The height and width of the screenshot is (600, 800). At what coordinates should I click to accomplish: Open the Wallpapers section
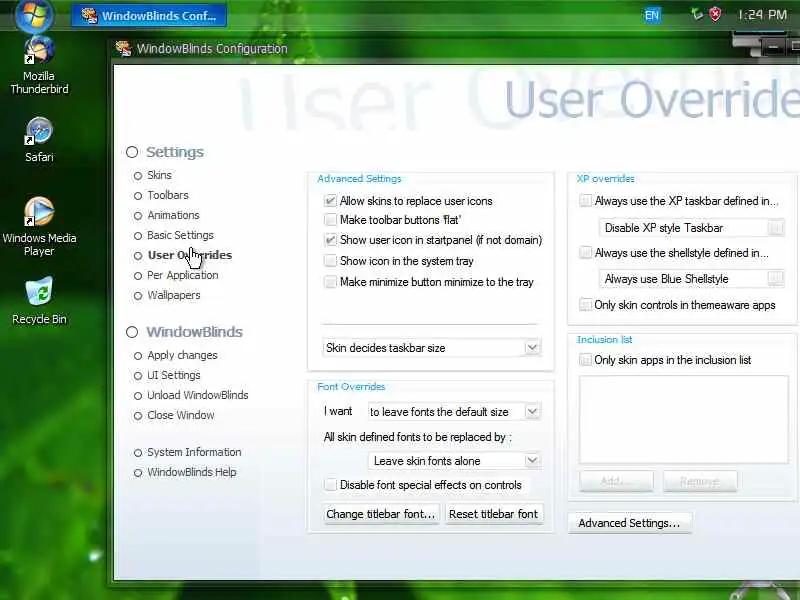(x=173, y=295)
